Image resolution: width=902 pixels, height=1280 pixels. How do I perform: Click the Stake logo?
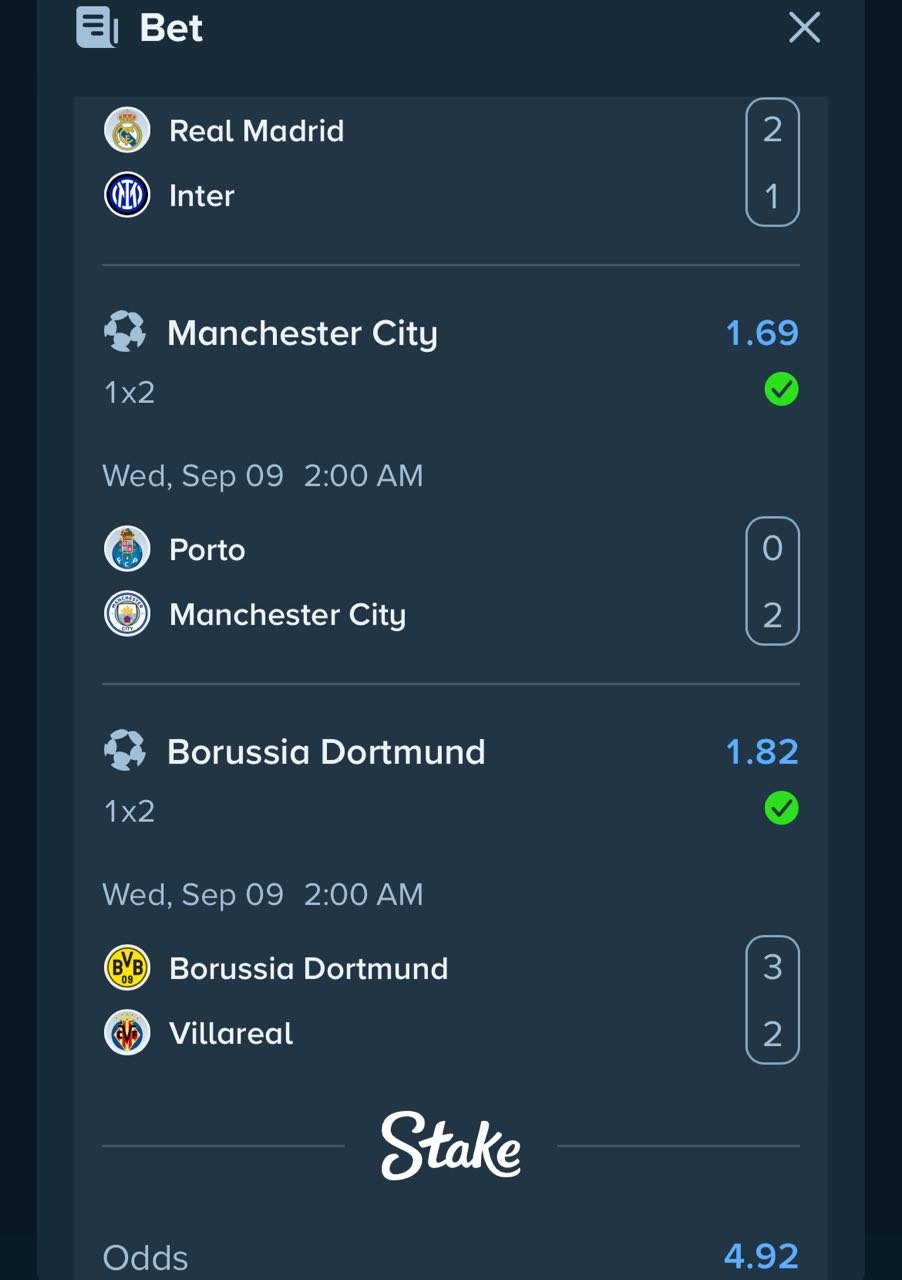[x=451, y=1146]
